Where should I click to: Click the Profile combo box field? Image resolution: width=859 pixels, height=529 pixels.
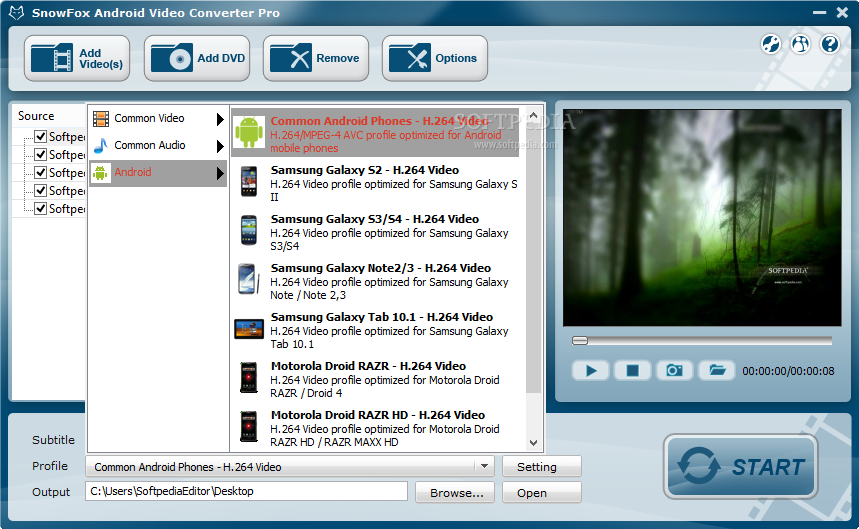coord(290,467)
